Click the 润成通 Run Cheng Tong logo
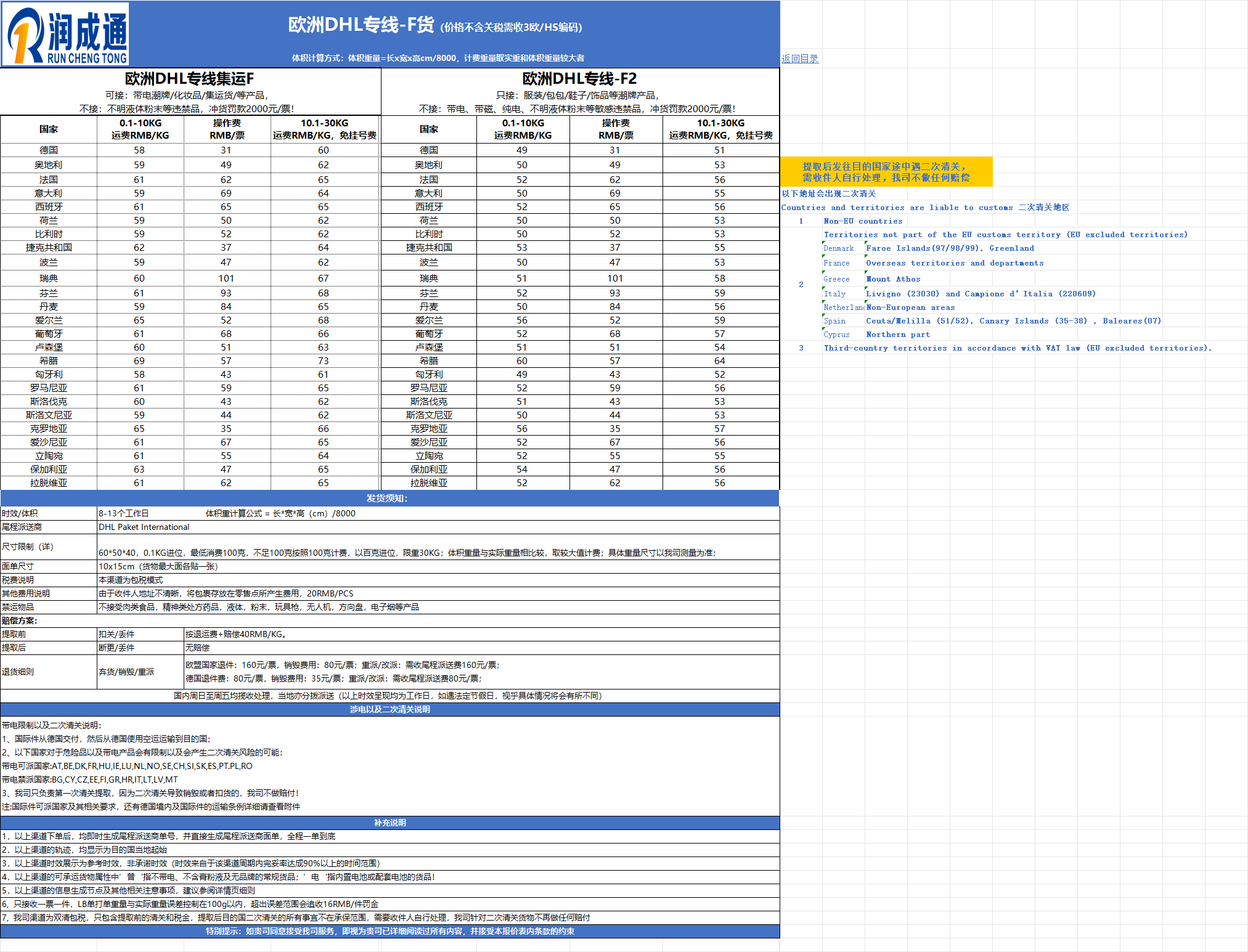 66,34
